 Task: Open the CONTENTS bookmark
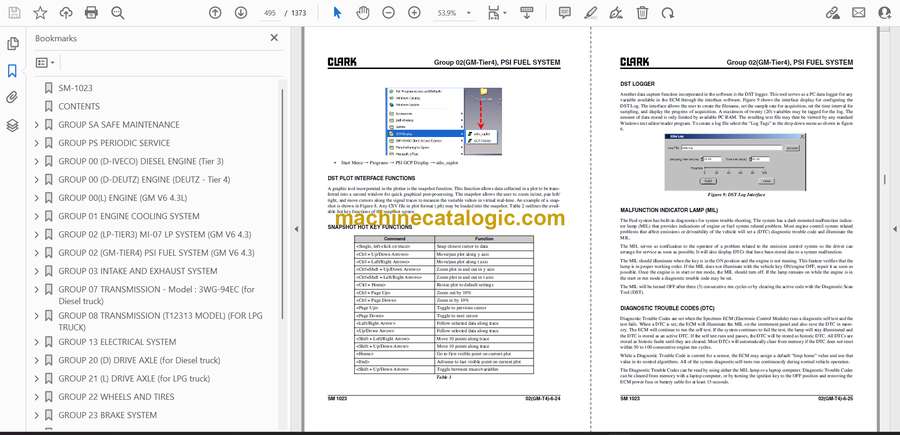79,106
